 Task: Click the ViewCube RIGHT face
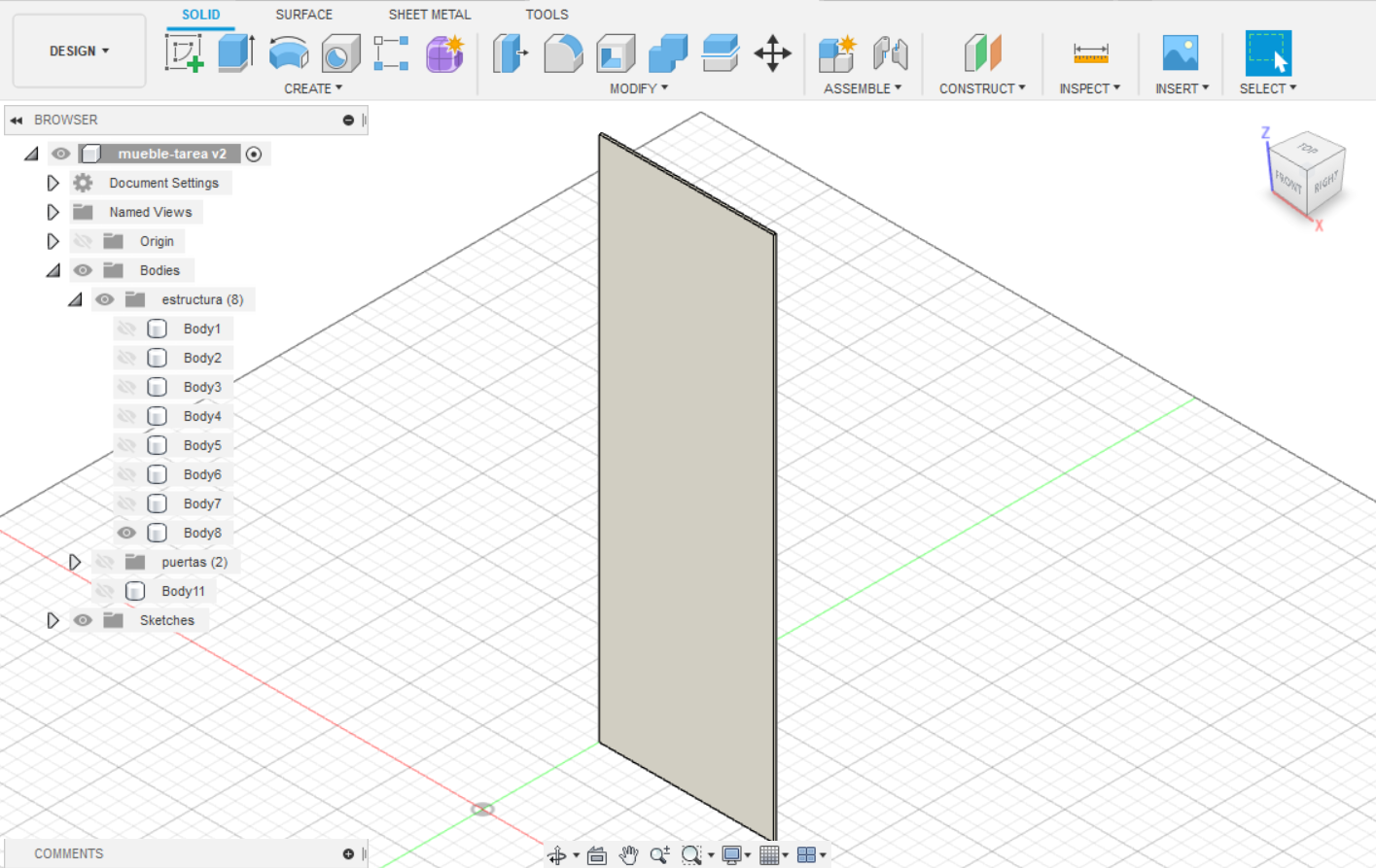(x=1326, y=181)
